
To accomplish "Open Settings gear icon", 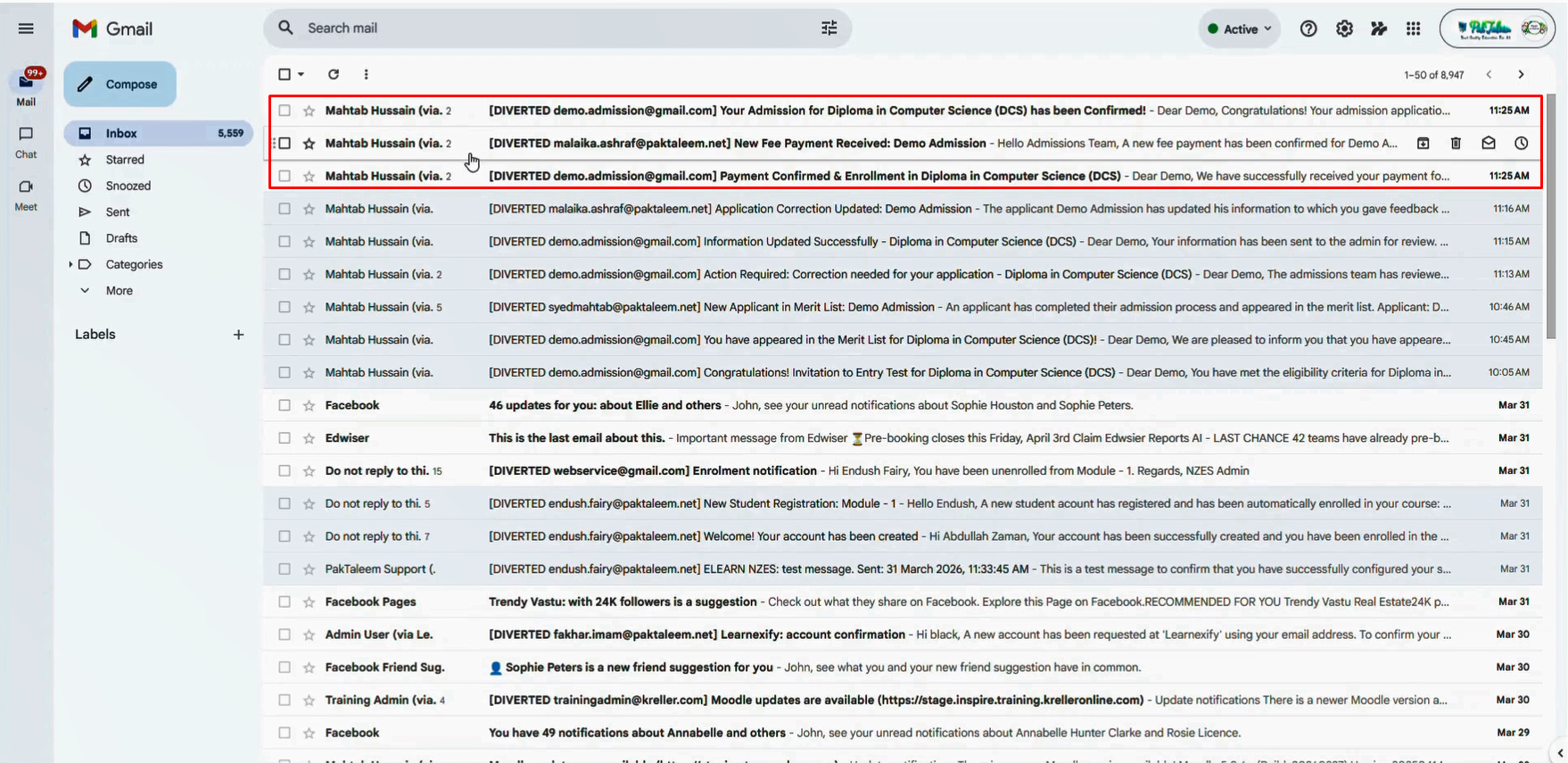I will coord(1344,29).
